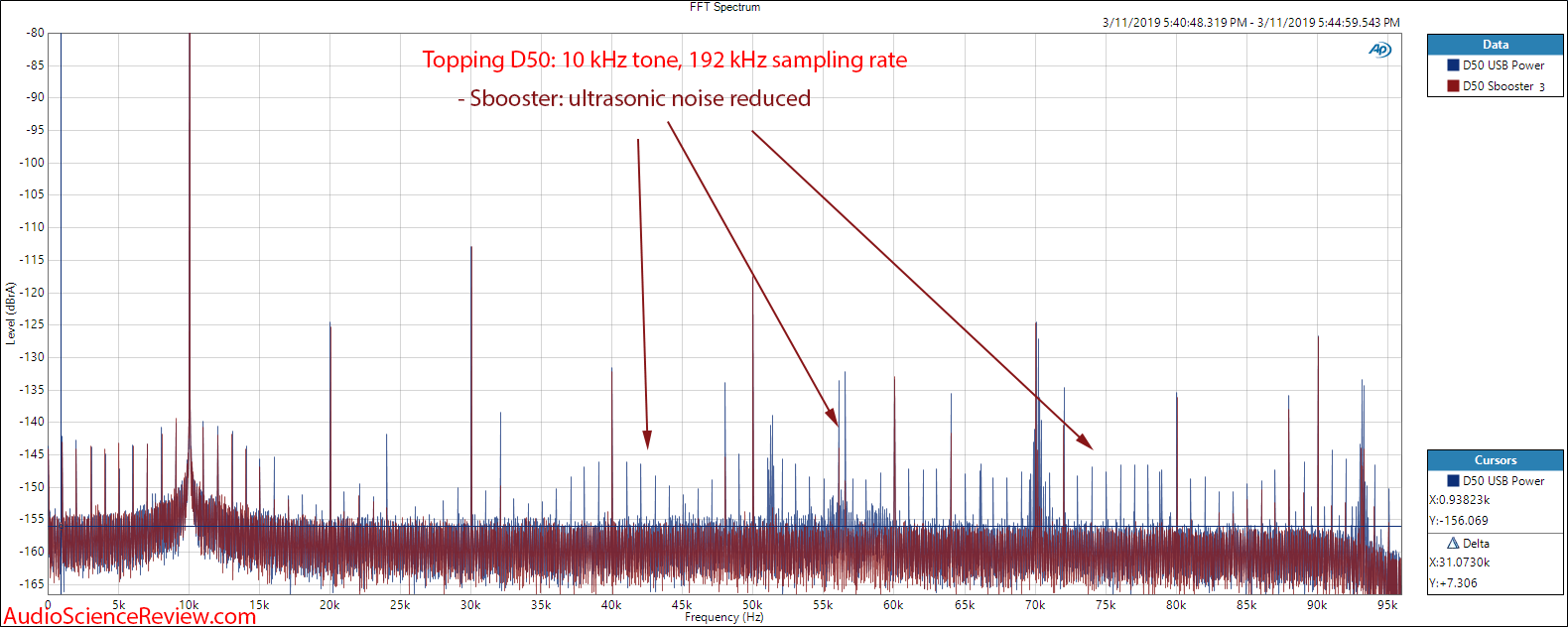Click the -95 level tick label

(35, 130)
